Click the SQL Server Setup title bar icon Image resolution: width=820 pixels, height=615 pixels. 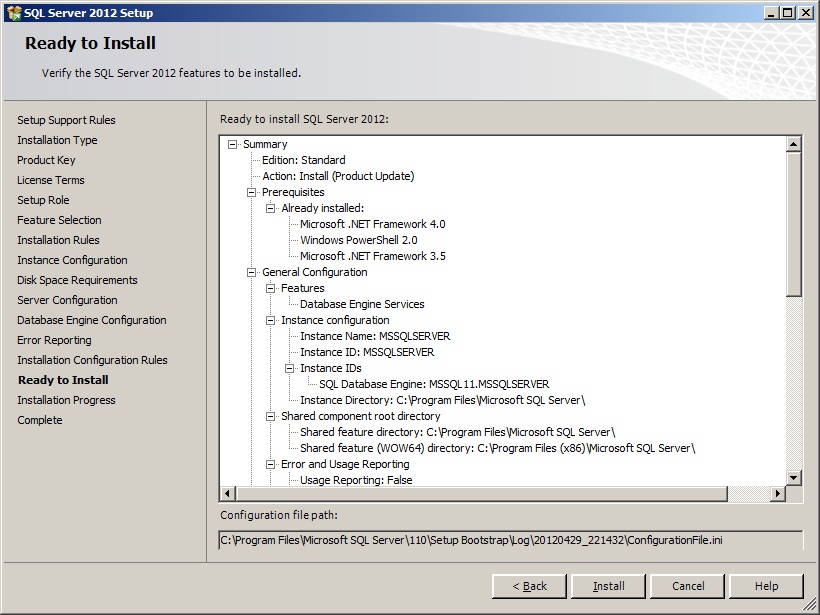14,13
